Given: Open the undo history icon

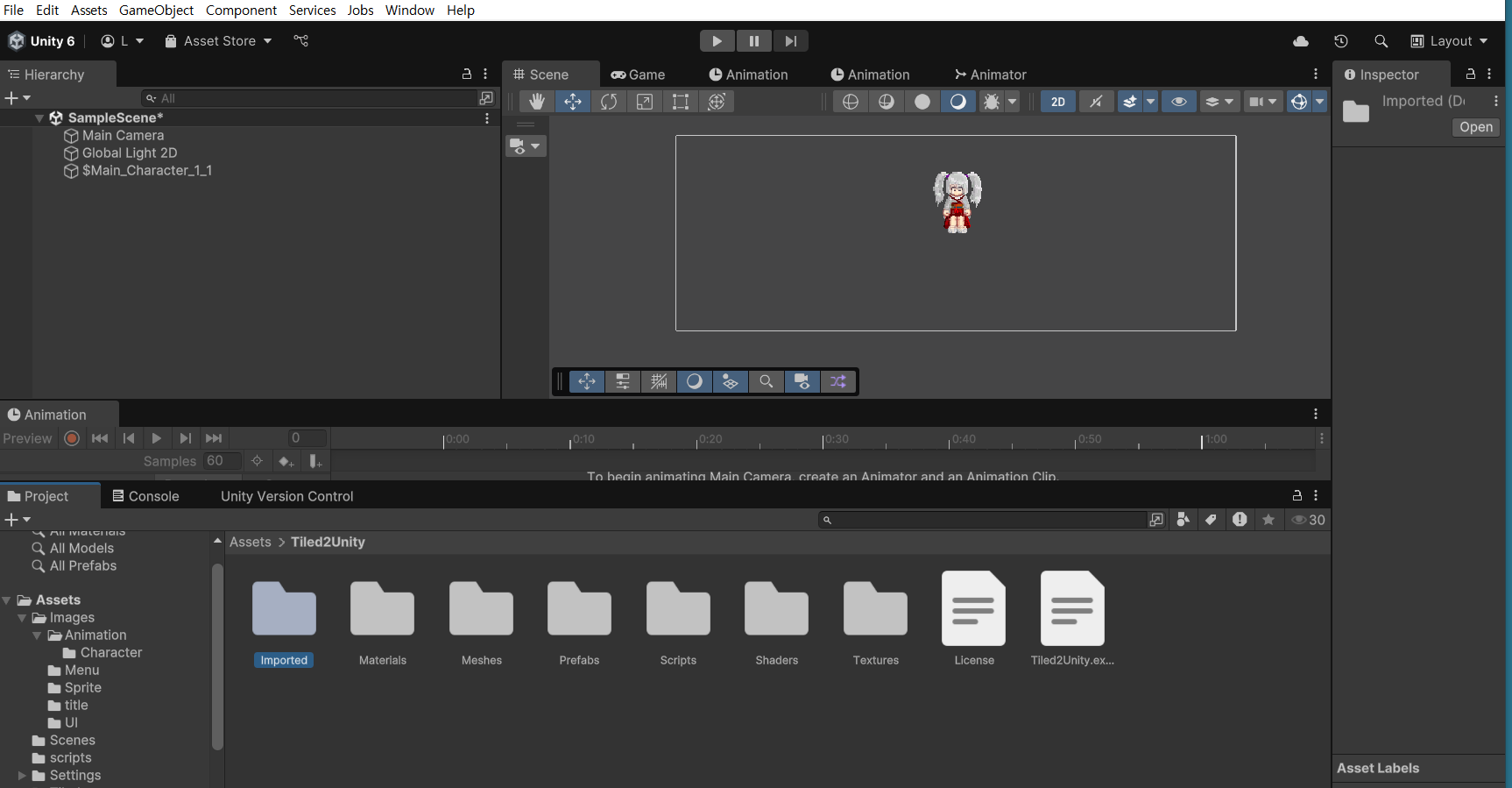Looking at the screenshot, I should [x=1340, y=41].
